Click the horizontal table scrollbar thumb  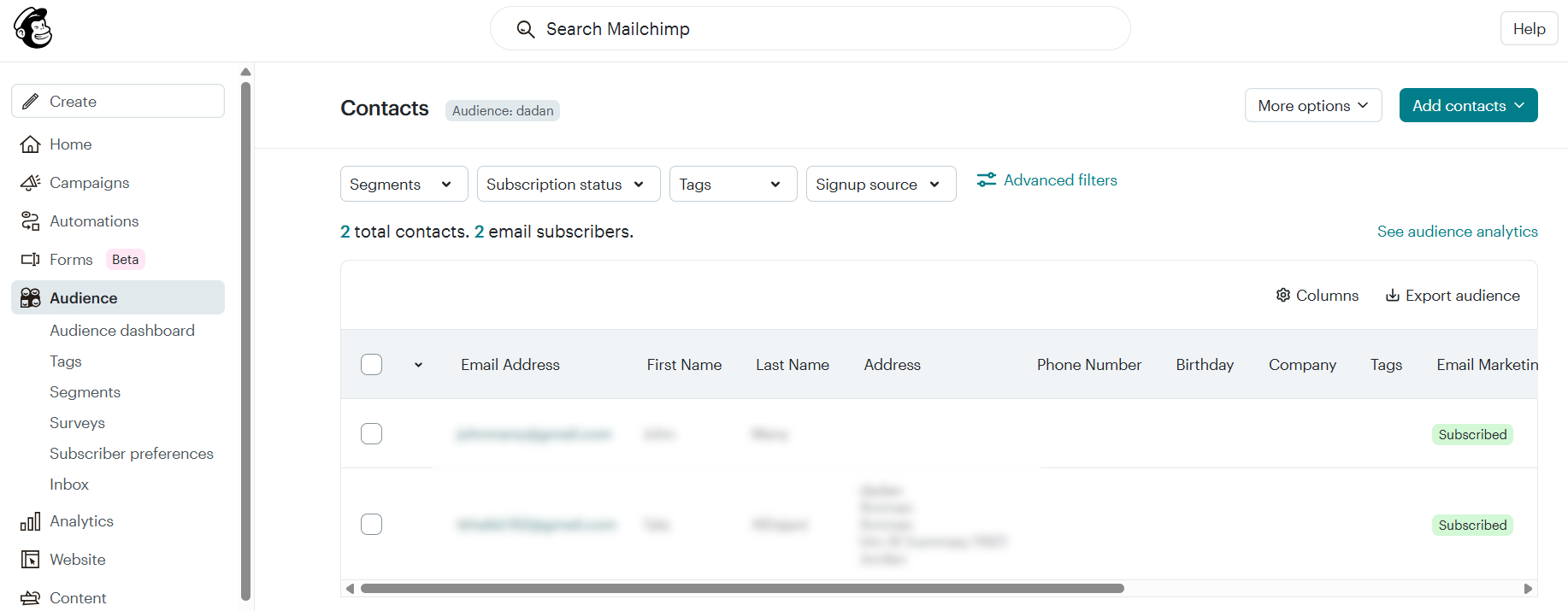742,588
